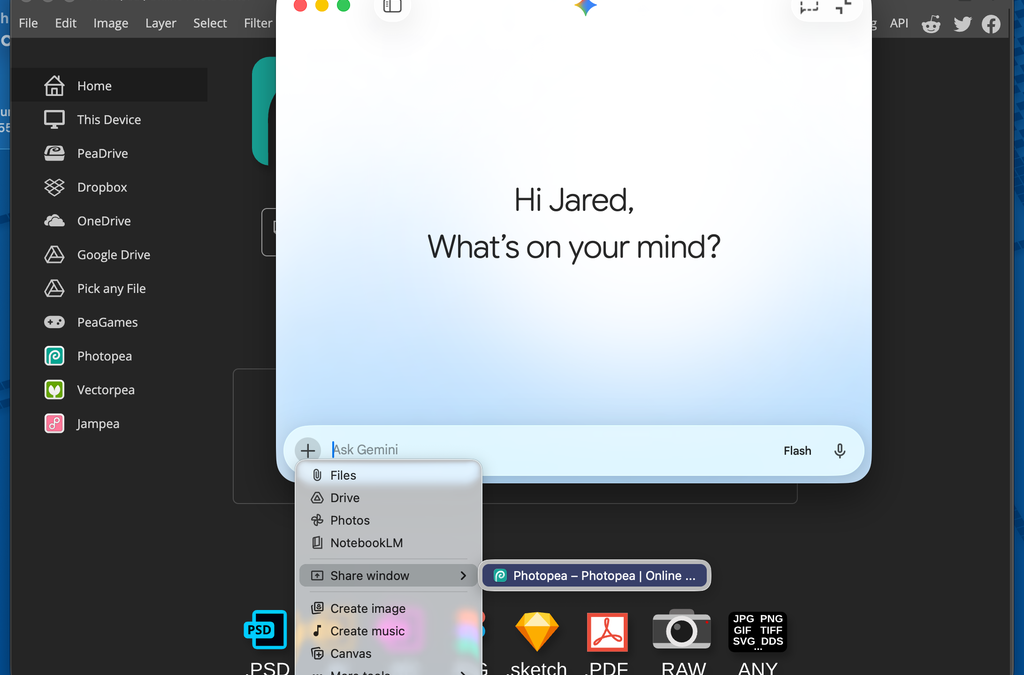Screen dimensions: 1024x675
Task: Open Photopea Image menu
Action: pyautogui.click(x=110, y=23)
